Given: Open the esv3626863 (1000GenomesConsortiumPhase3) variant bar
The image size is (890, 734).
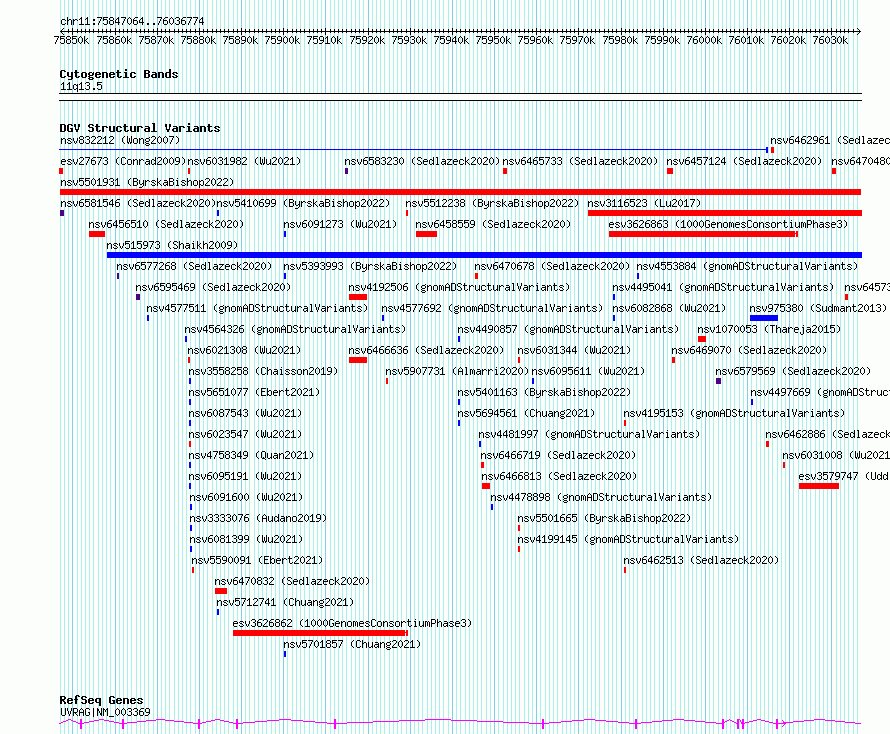Looking at the screenshot, I should click(703, 234).
